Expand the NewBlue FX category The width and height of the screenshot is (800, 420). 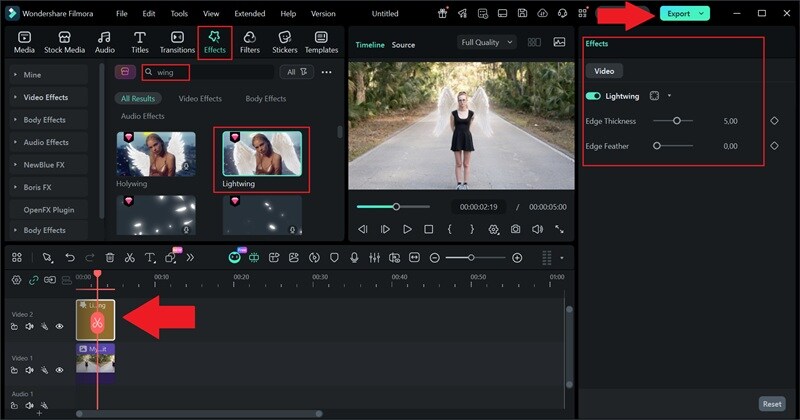[x=15, y=165]
